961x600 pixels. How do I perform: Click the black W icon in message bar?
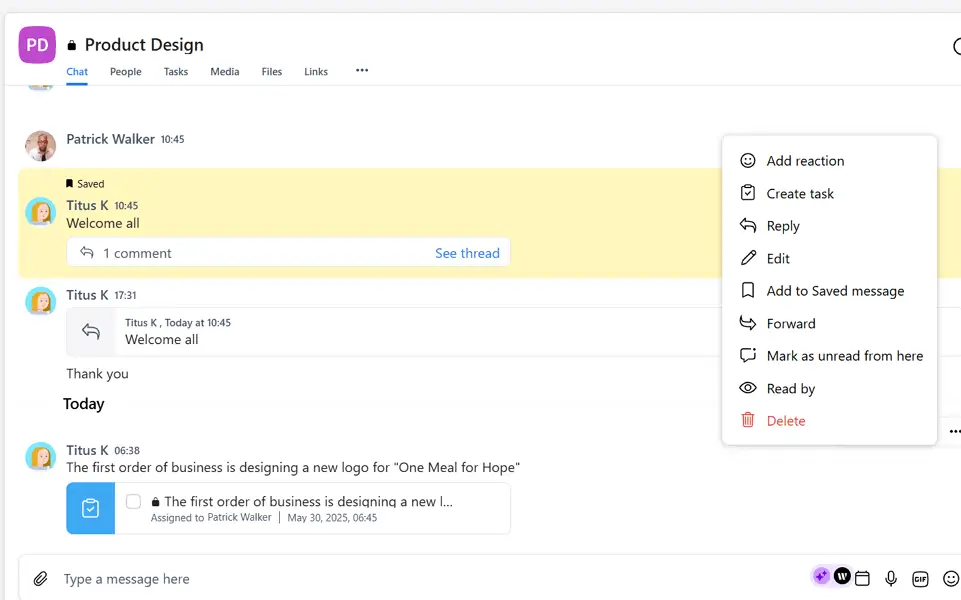(842, 577)
